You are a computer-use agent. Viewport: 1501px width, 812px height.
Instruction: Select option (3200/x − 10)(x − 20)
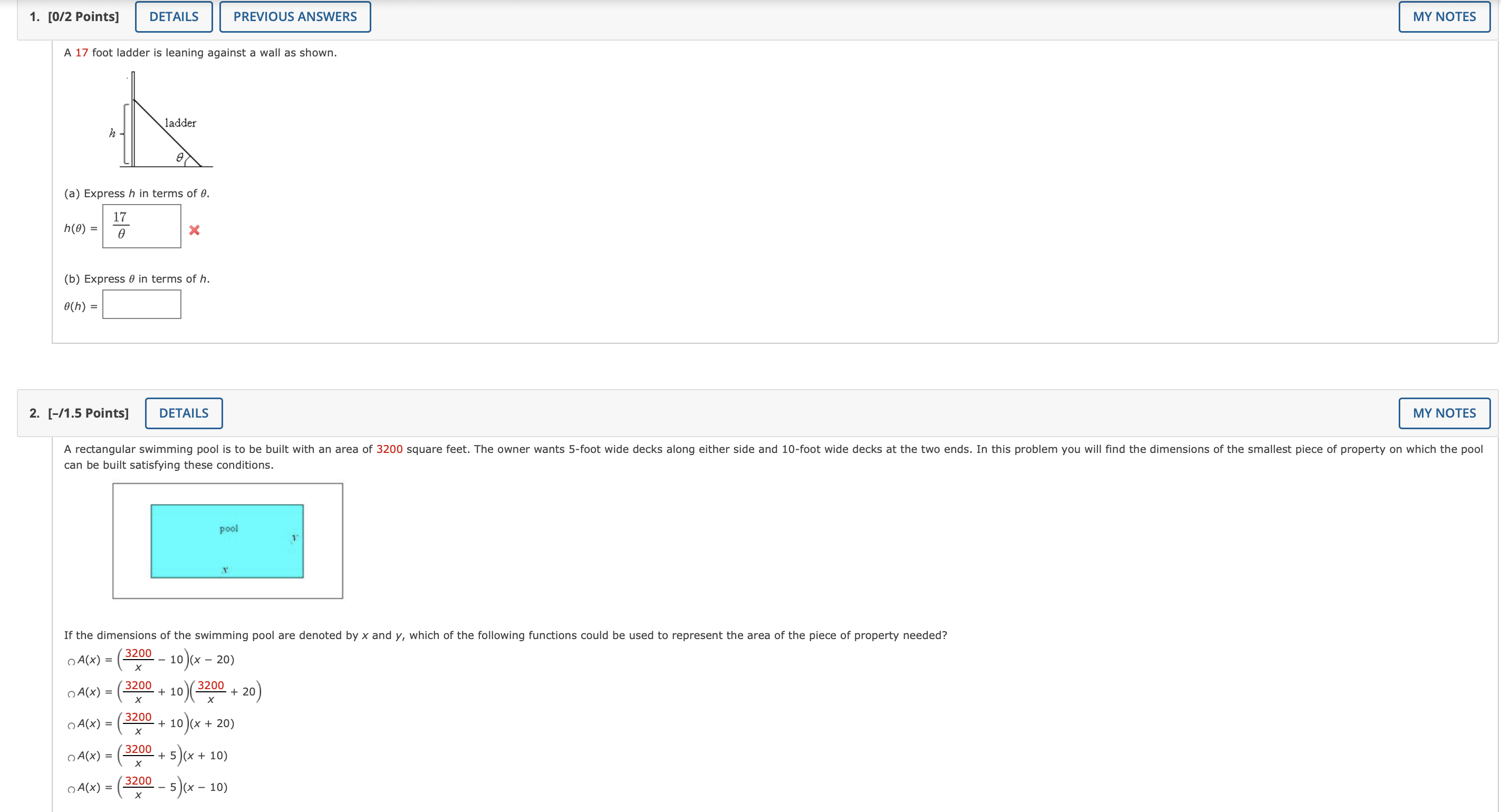(71, 662)
